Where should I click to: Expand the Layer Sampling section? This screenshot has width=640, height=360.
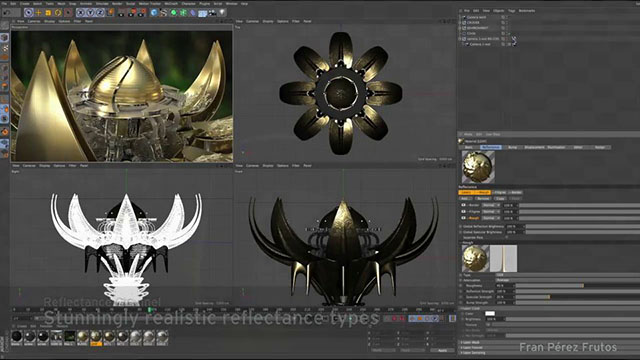[x=473, y=353]
